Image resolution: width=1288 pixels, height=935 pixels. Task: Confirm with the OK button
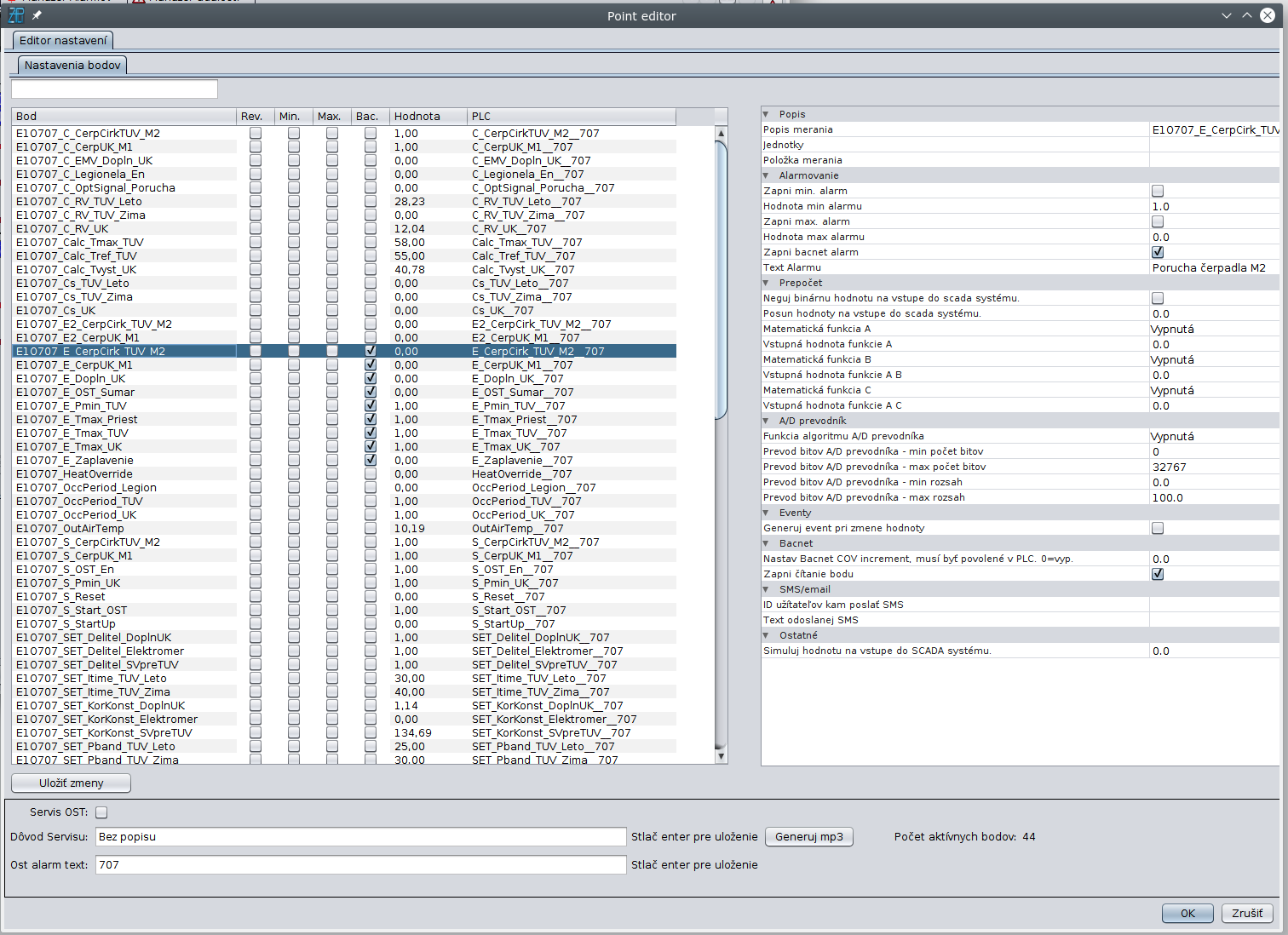pos(1187,913)
